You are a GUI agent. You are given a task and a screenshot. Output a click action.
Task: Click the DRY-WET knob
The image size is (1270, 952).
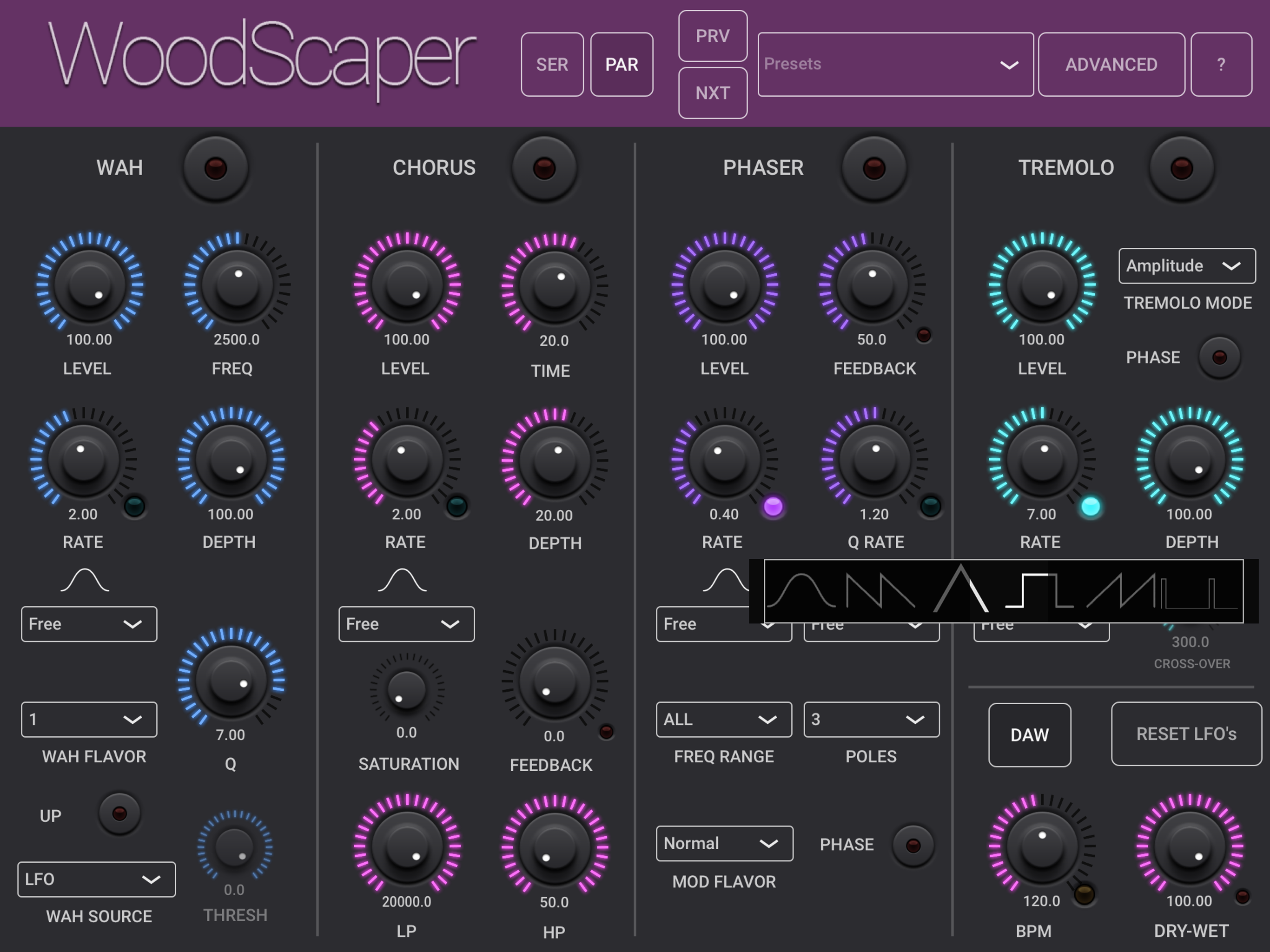[x=1190, y=846]
